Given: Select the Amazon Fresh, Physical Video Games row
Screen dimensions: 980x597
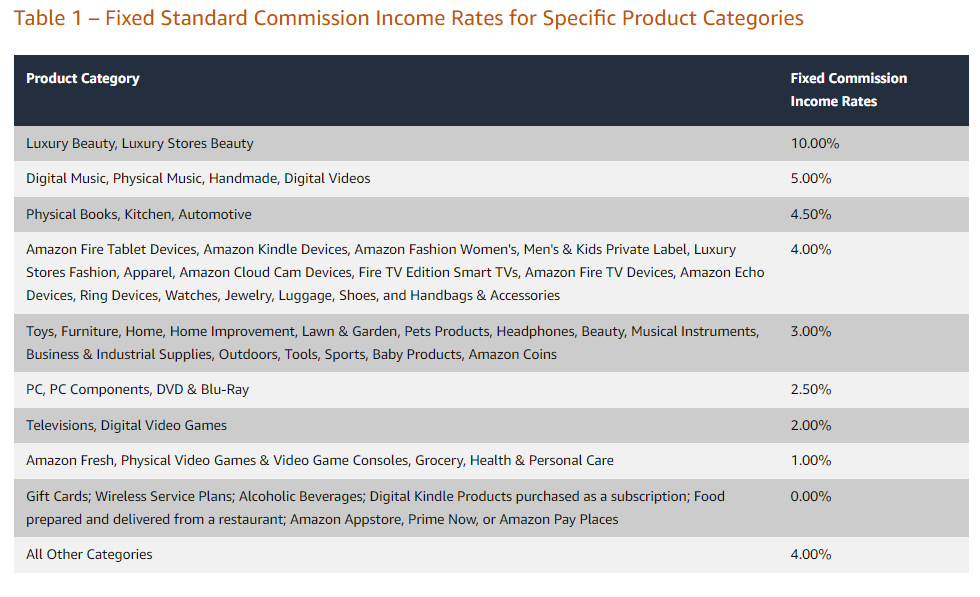Looking at the screenshot, I should point(491,461).
